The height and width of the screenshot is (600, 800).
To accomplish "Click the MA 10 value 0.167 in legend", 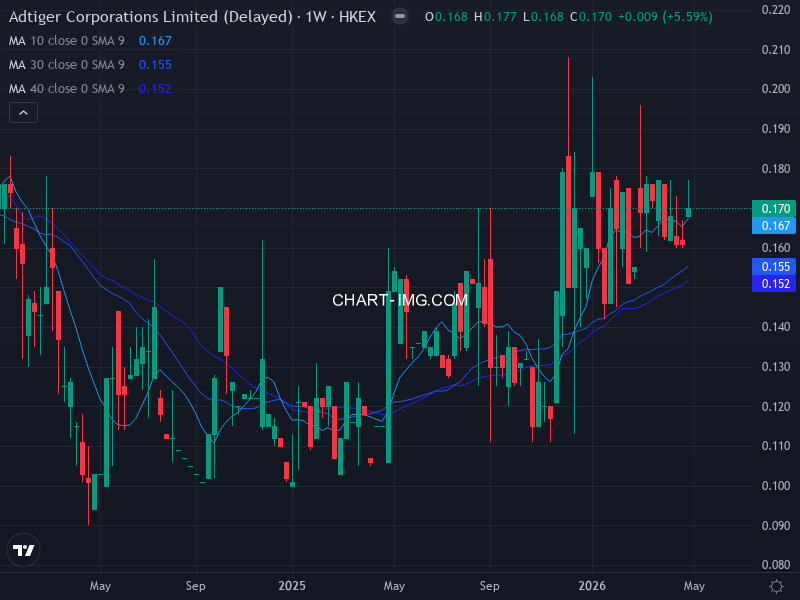I will [155, 41].
